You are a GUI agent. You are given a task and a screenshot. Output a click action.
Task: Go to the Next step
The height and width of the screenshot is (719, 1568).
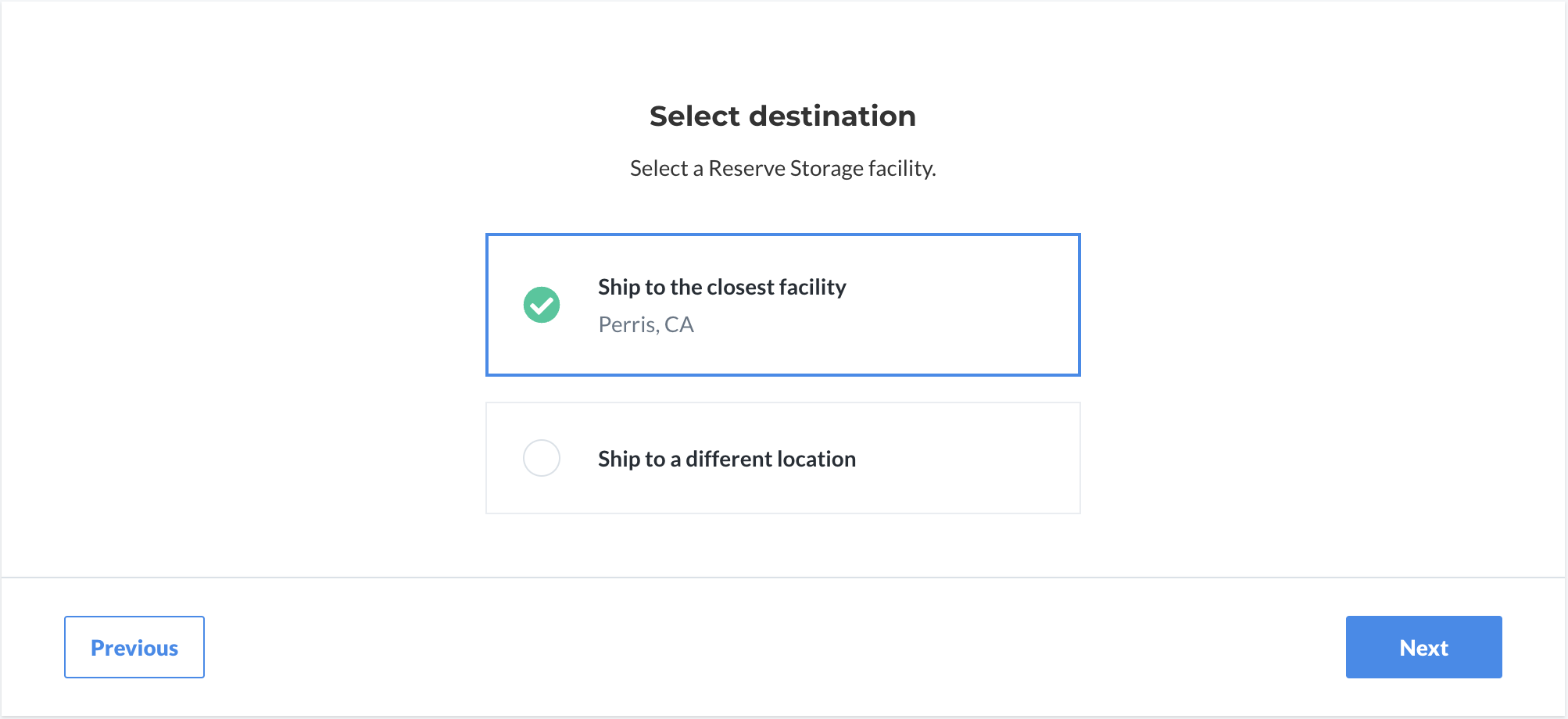click(1423, 647)
